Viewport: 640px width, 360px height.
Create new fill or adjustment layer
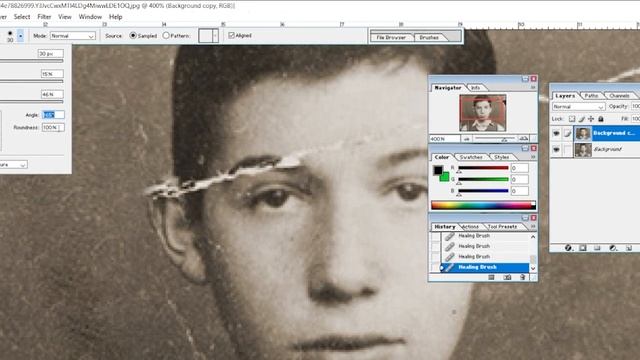(613, 248)
